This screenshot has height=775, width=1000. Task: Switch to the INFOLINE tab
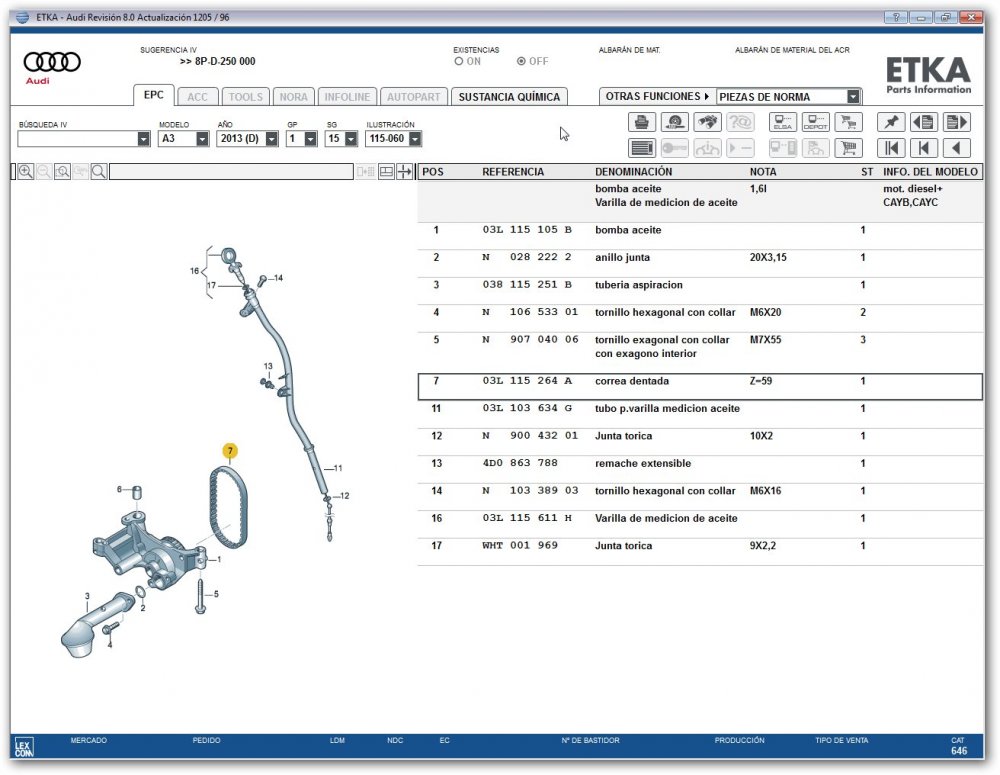coord(347,97)
